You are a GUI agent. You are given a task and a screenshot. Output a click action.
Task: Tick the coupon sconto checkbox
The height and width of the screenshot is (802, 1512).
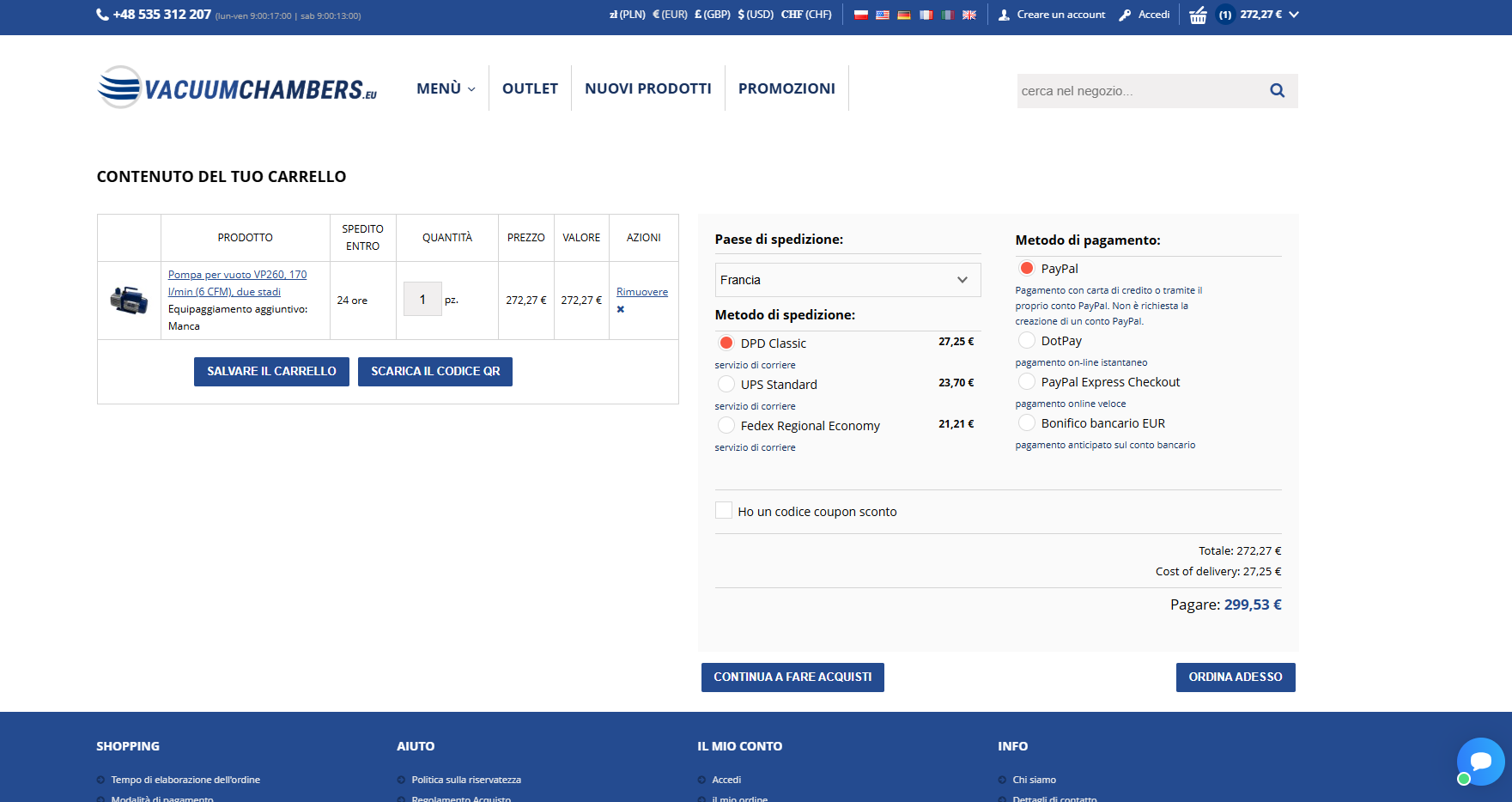point(724,511)
